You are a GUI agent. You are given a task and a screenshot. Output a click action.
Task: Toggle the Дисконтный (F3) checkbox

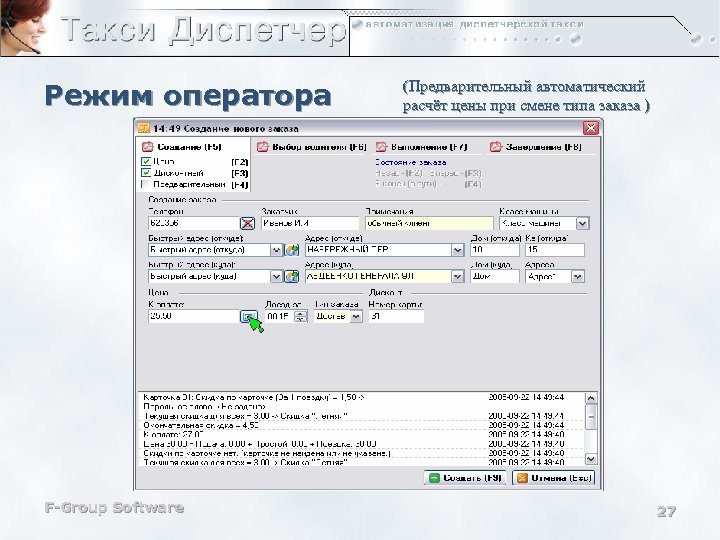(146, 173)
